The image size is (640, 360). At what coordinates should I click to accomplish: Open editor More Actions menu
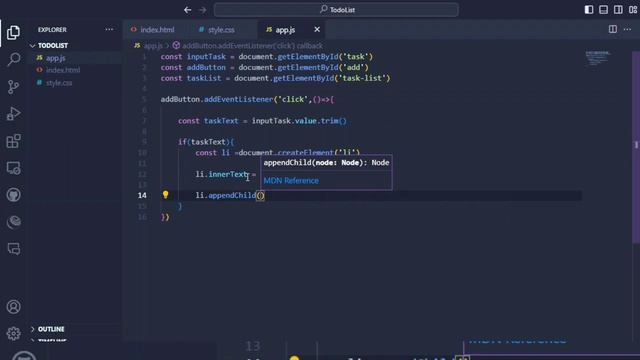point(627,29)
